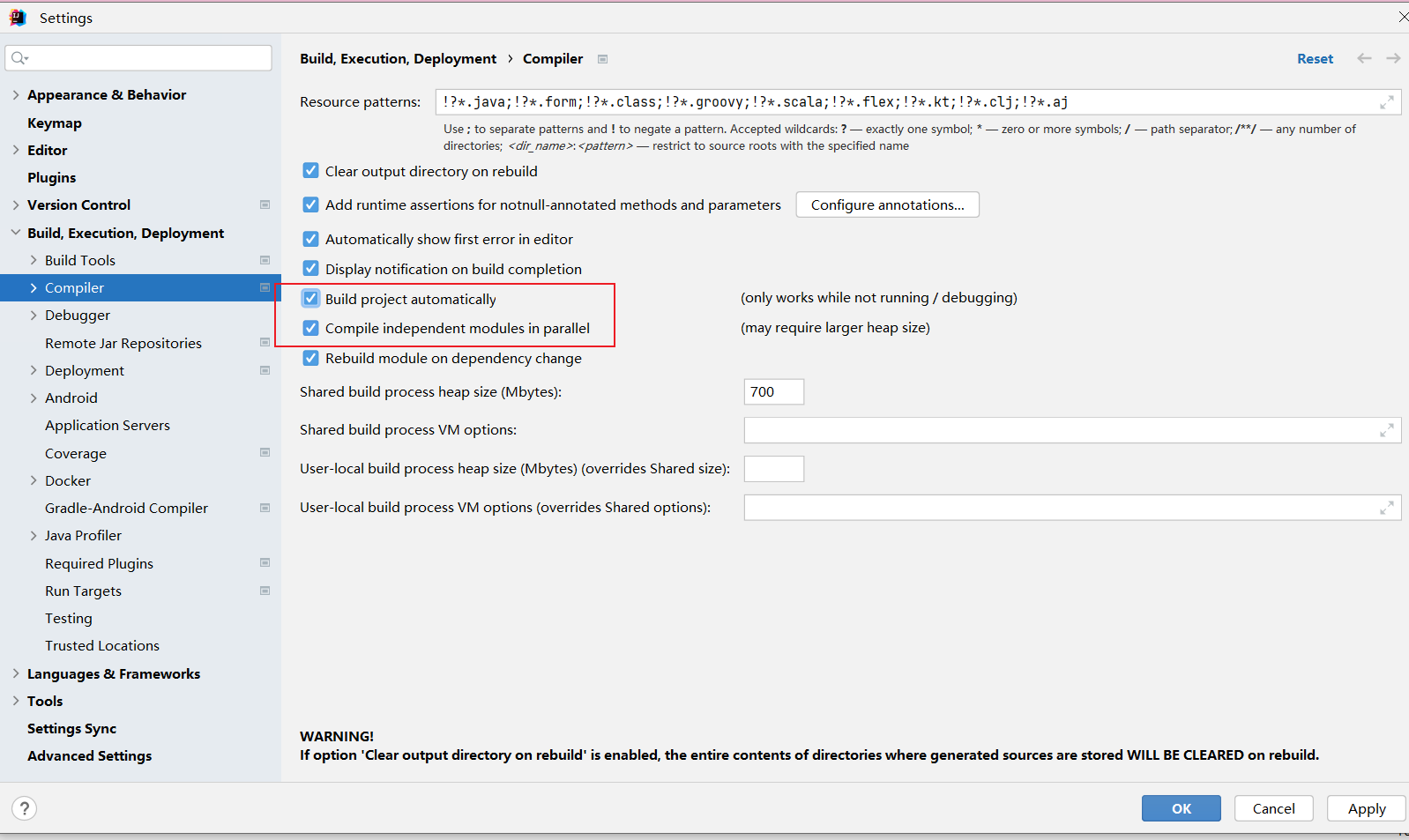1409x840 pixels.
Task: Toggle Display notification on build completion
Action: (310, 269)
